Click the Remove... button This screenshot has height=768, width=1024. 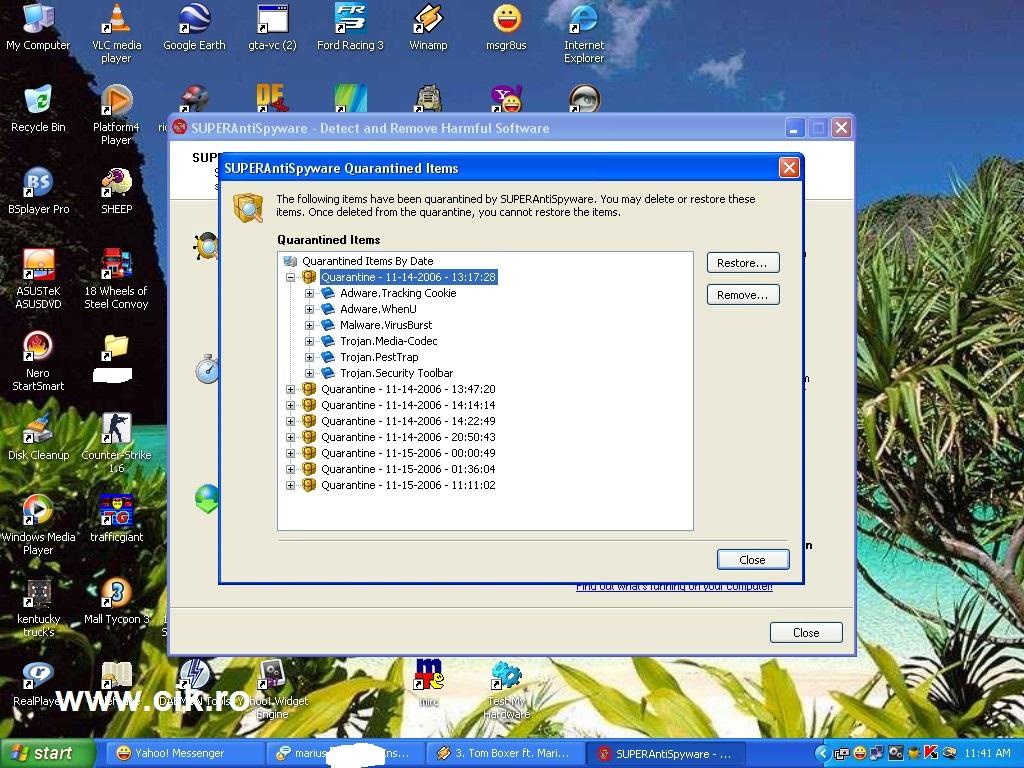[x=743, y=295]
